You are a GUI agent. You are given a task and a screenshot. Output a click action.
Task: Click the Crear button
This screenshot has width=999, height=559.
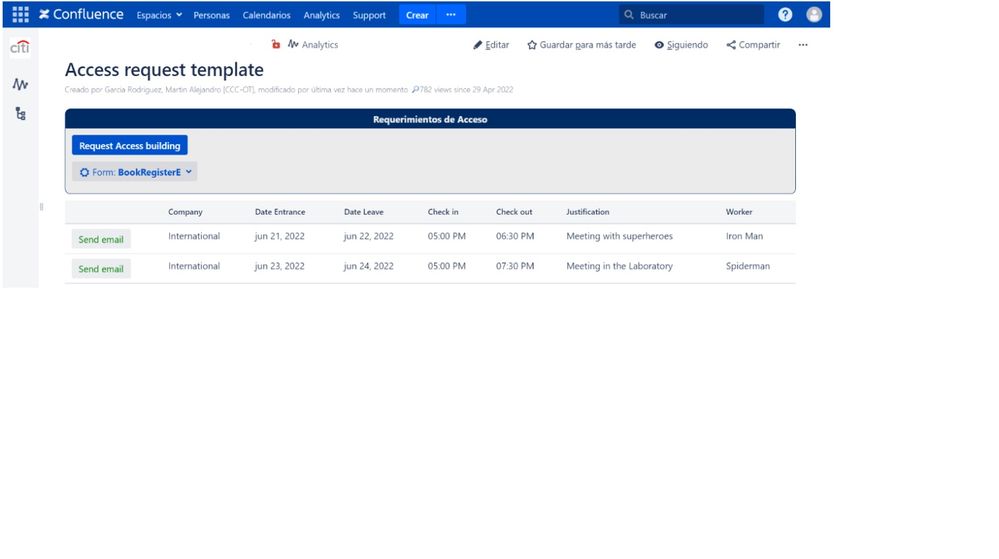pyautogui.click(x=417, y=15)
